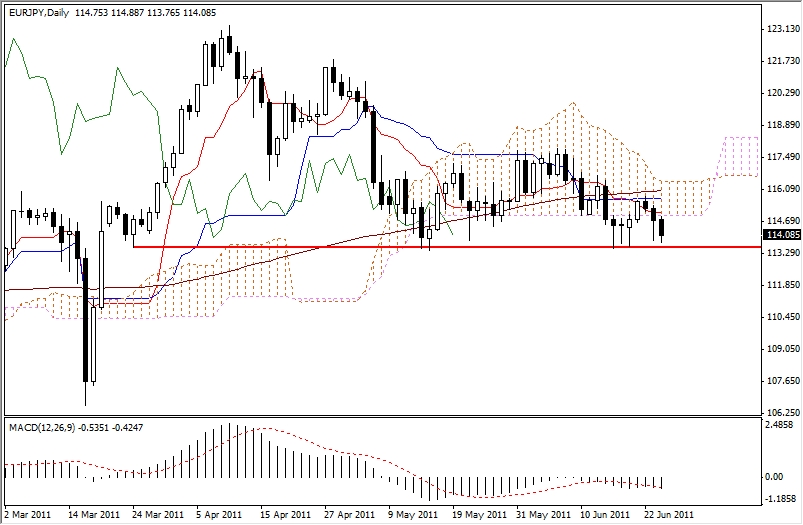The width and height of the screenshot is (803, 525).
Task: Click the last black candlestick on the chart
Action: (x=662, y=228)
